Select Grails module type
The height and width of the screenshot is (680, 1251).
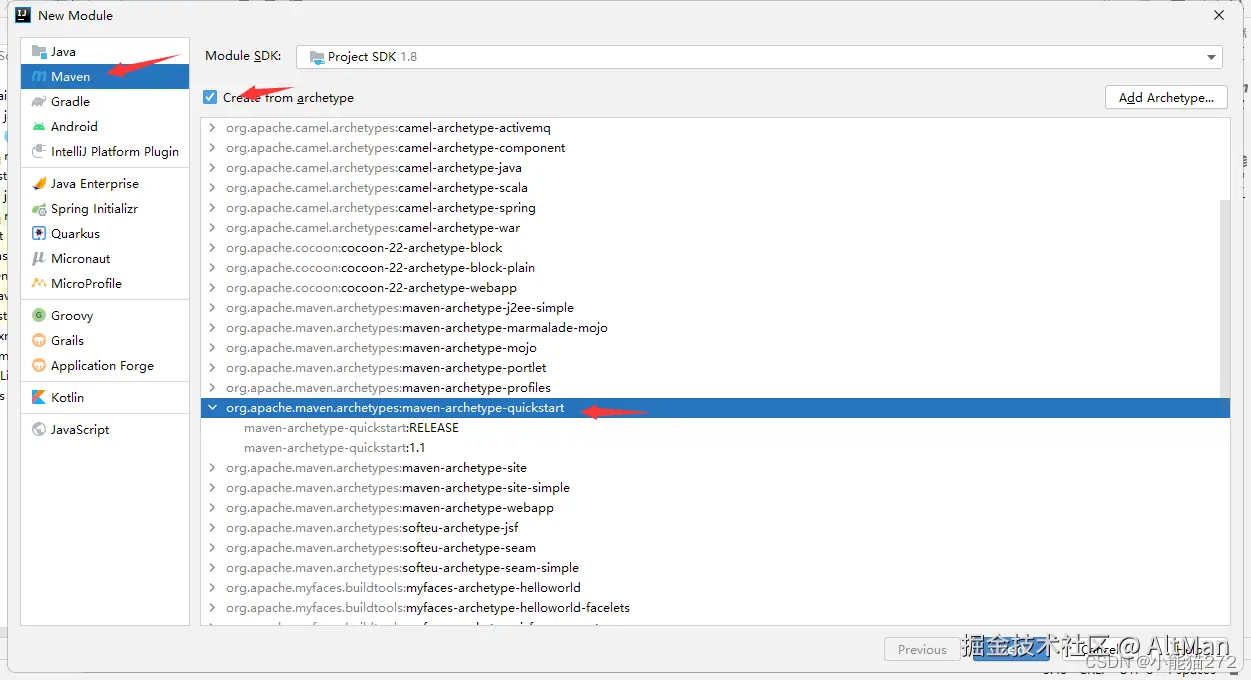(x=105, y=341)
